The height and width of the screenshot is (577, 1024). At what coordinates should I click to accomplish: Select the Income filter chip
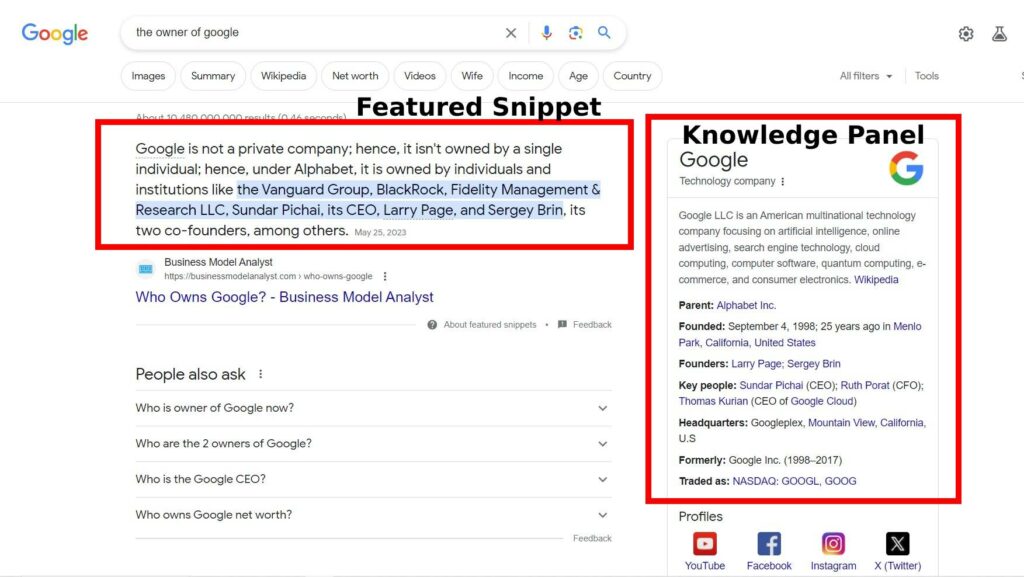(x=526, y=76)
